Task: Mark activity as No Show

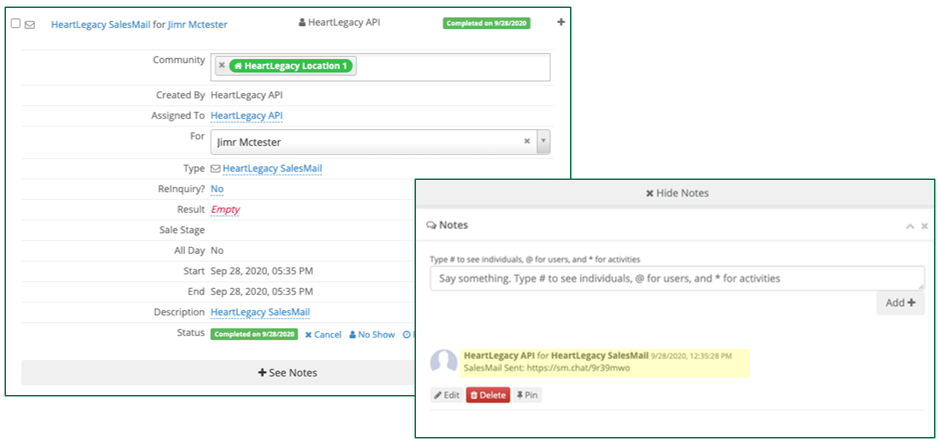Action: pos(372,335)
